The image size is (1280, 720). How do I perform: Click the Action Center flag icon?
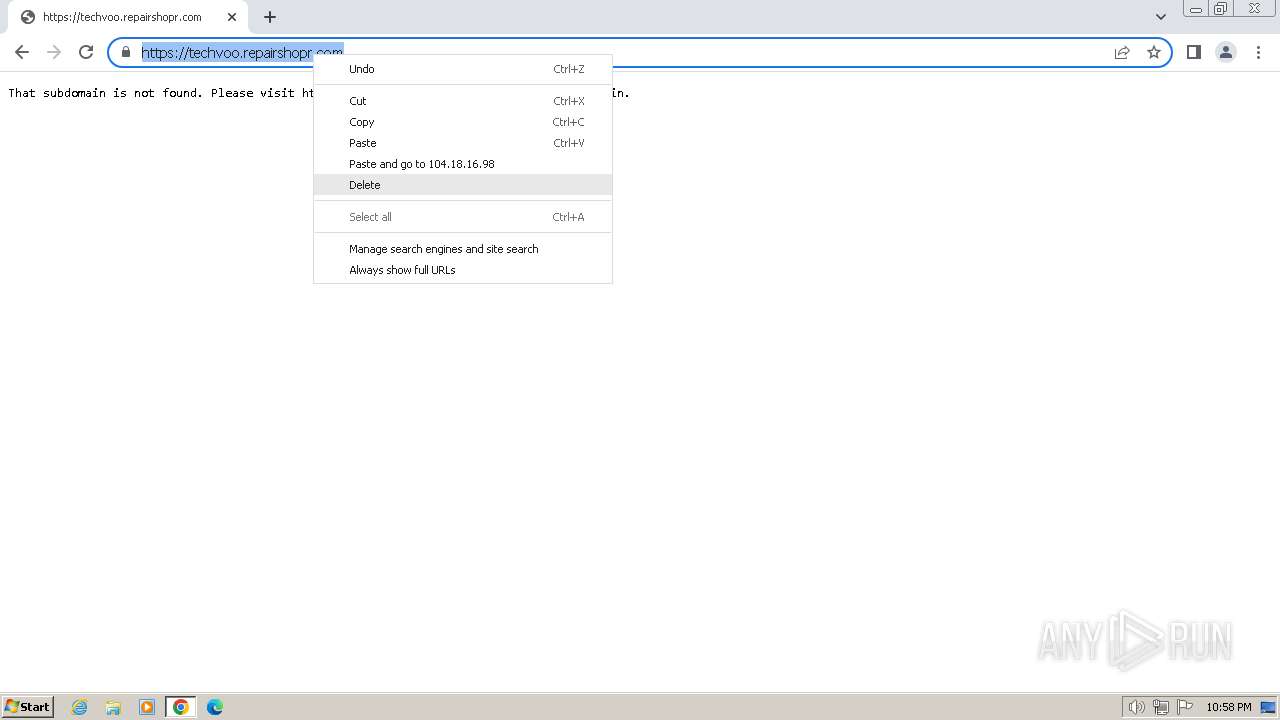pyautogui.click(x=1185, y=707)
